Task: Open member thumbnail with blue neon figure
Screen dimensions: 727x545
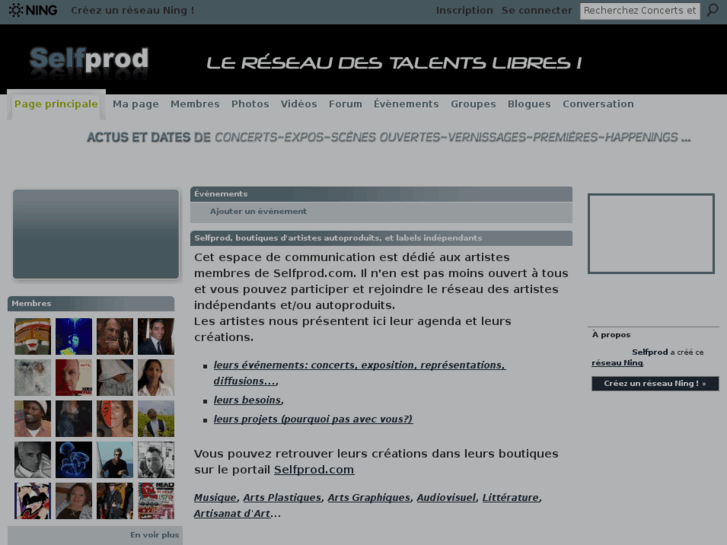Action: coord(74,336)
